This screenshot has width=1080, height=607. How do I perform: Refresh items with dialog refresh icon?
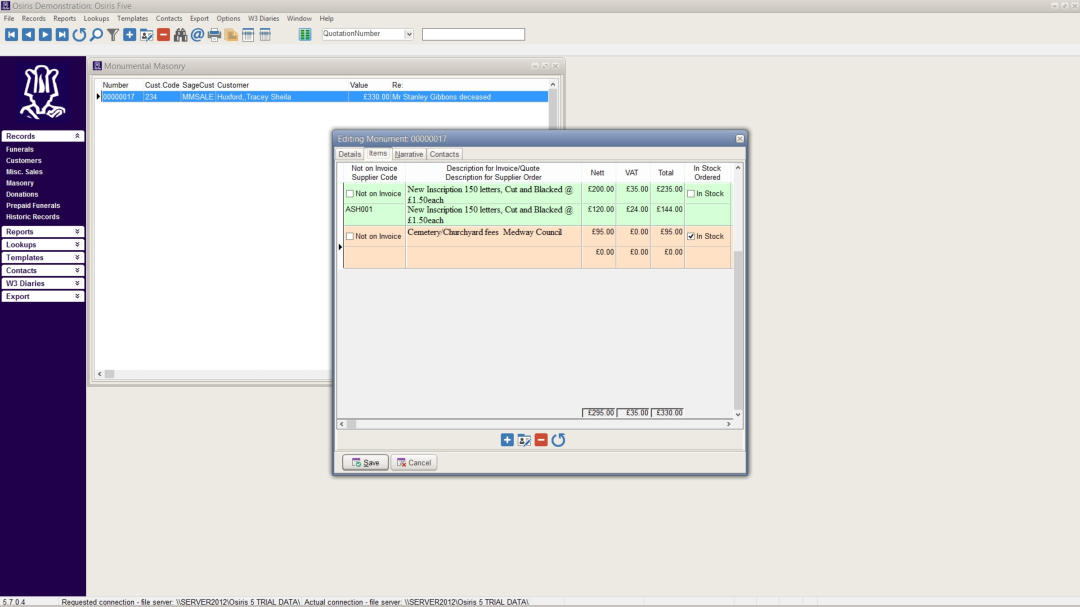[558, 440]
